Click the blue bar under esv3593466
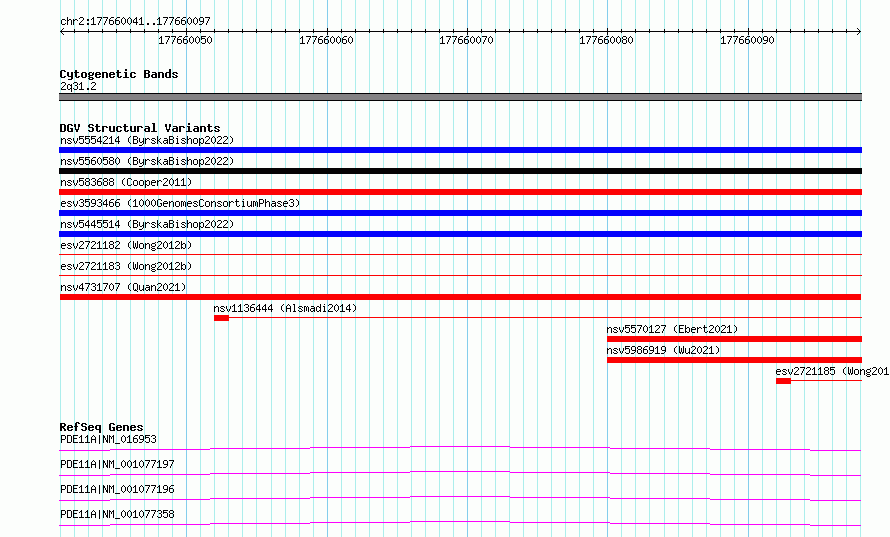The image size is (890, 537). coord(460,213)
